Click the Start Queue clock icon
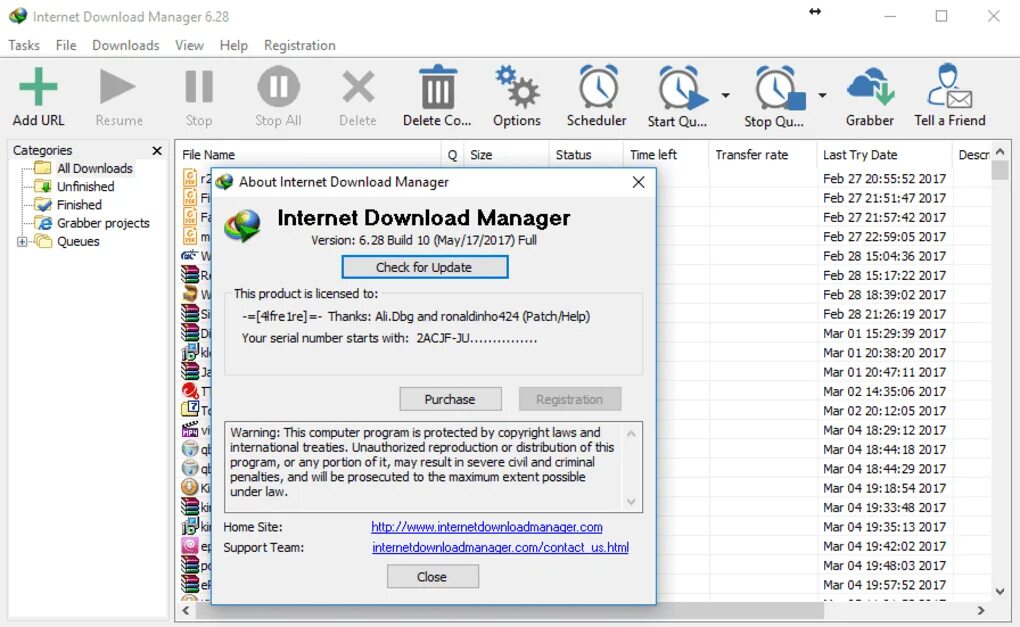This screenshot has height=627, width=1020. [682, 88]
